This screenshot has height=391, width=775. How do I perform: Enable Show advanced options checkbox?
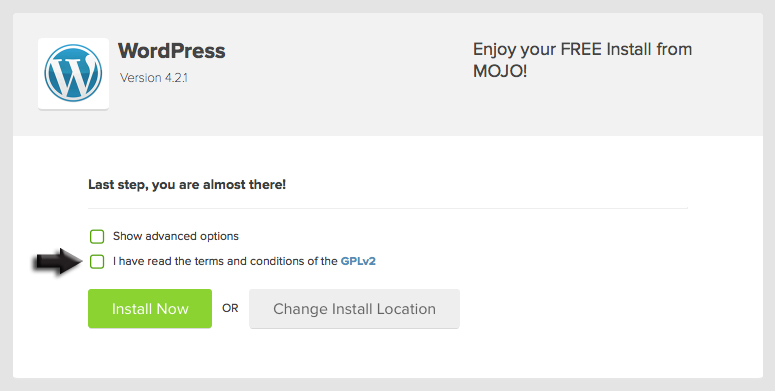click(97, 237)
